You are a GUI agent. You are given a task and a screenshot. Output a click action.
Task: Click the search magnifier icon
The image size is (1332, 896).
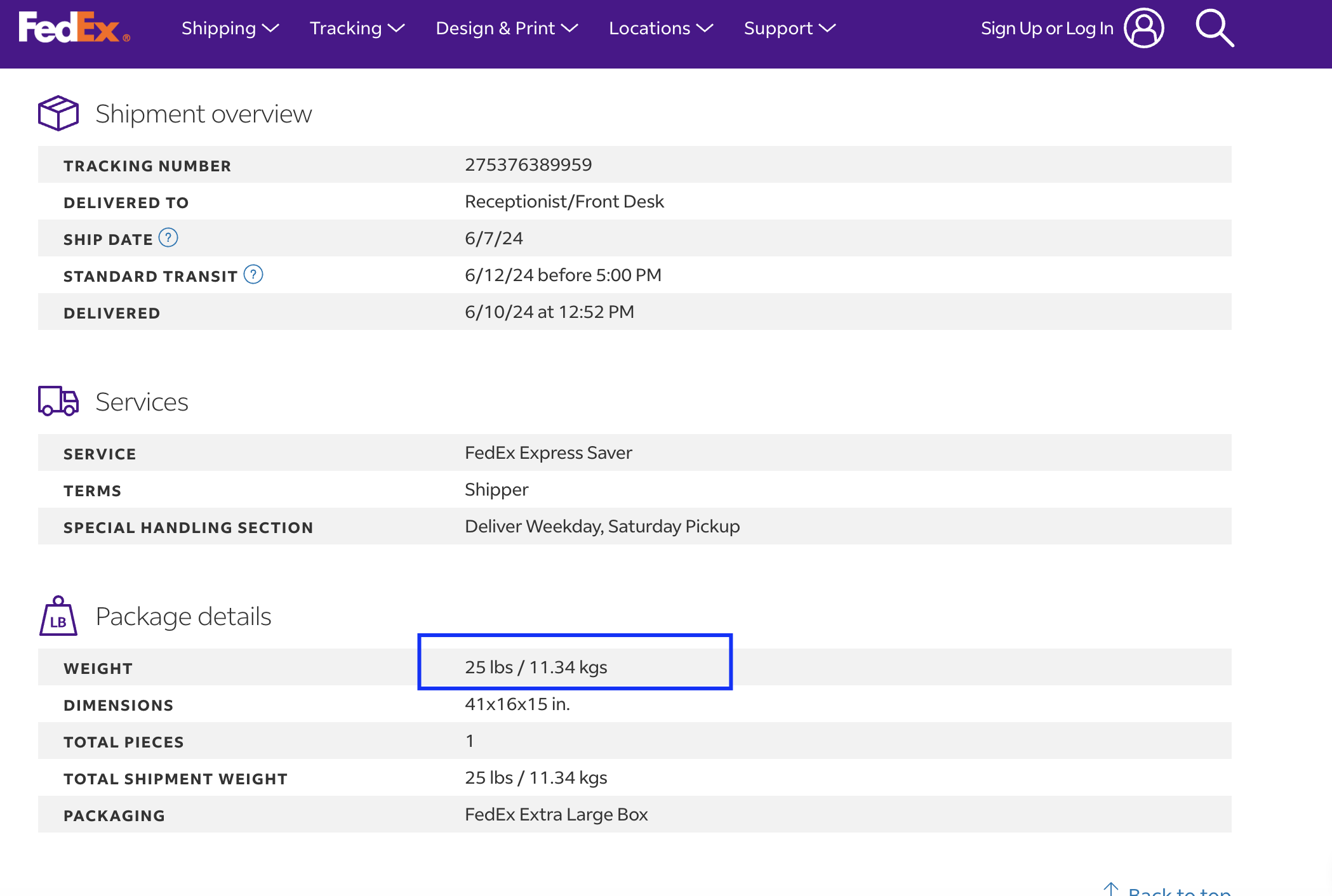(1215, 28)
